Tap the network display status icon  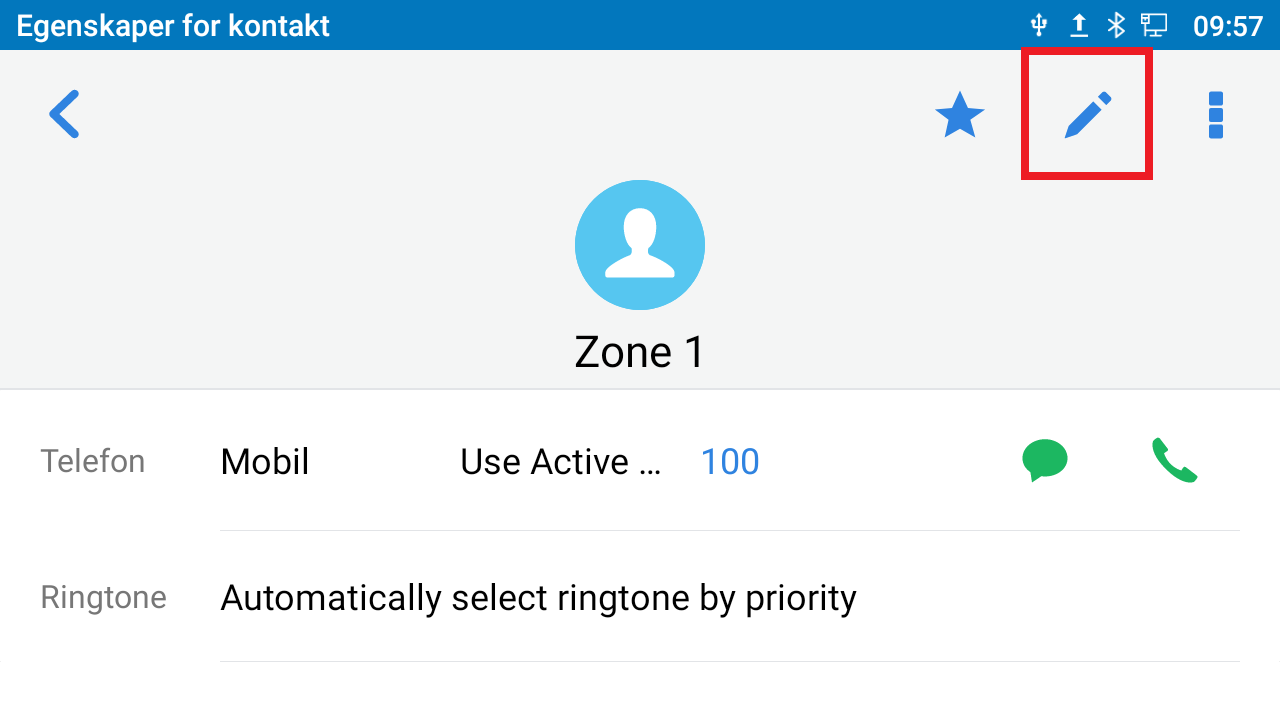point(1155,25)
